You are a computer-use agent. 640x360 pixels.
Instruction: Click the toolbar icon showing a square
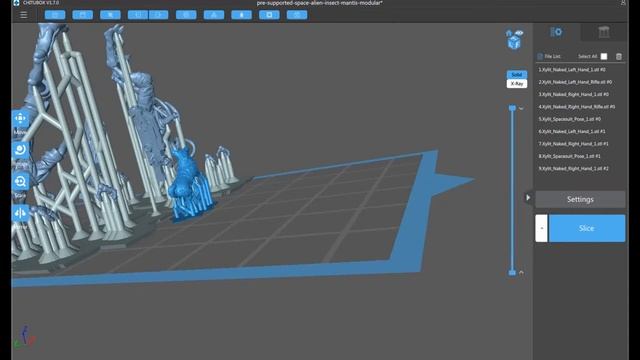click(x=269, y=15)
